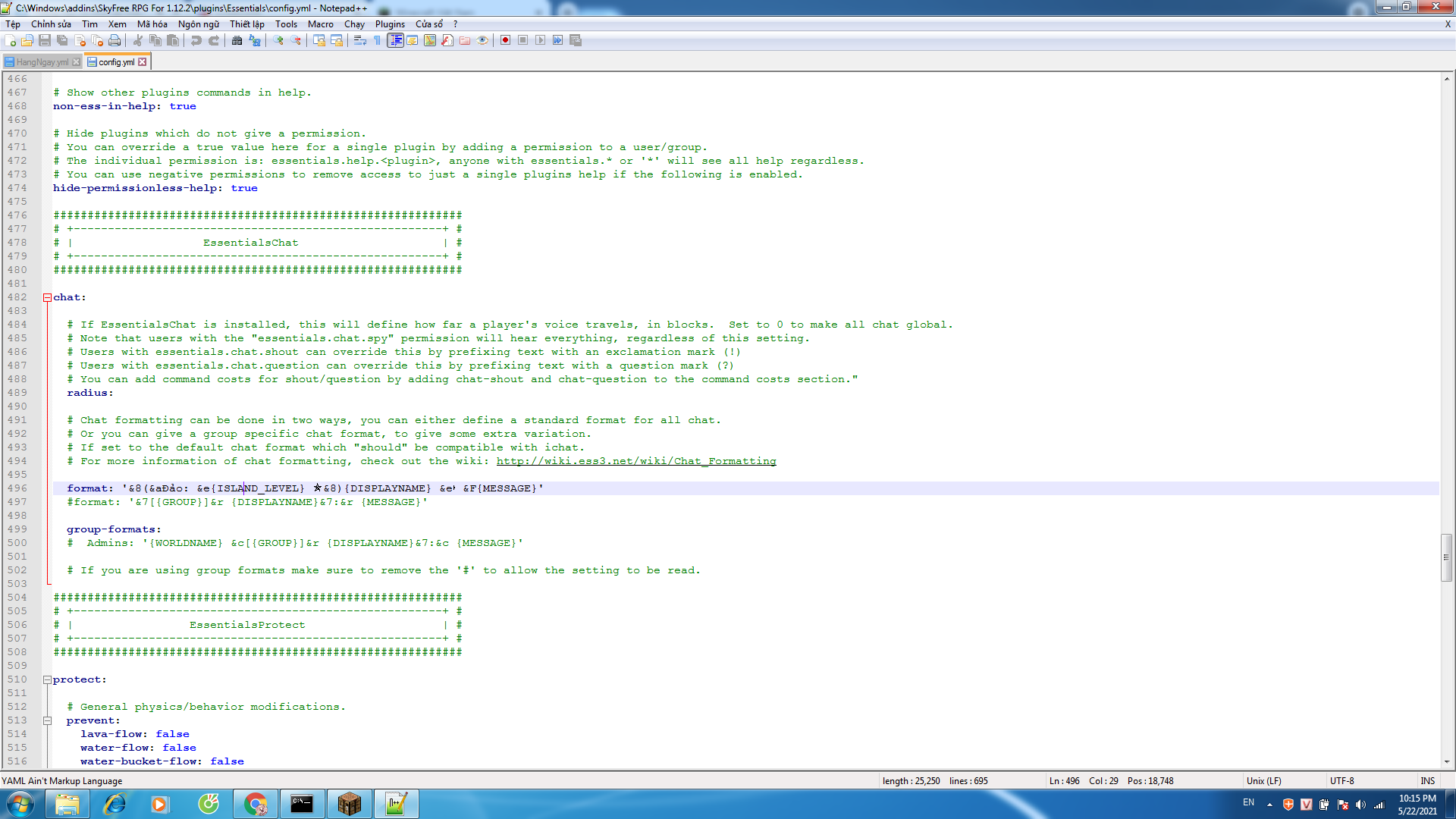The width and height of the screenshot is (1456, 819).
Task: Collapse the prevent: block fold marker
Action: [47, 720]
